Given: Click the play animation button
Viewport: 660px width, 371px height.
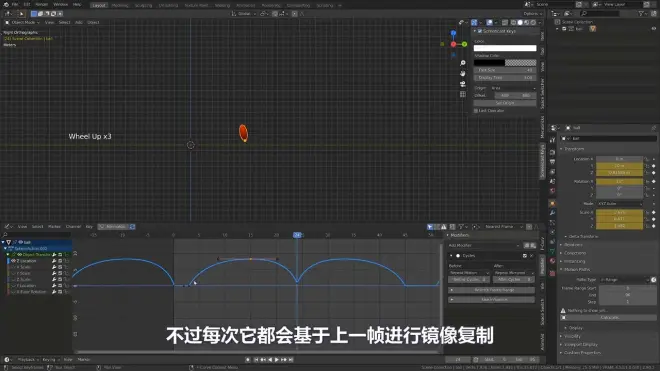Looking at the screenshot, I should 277,360.
